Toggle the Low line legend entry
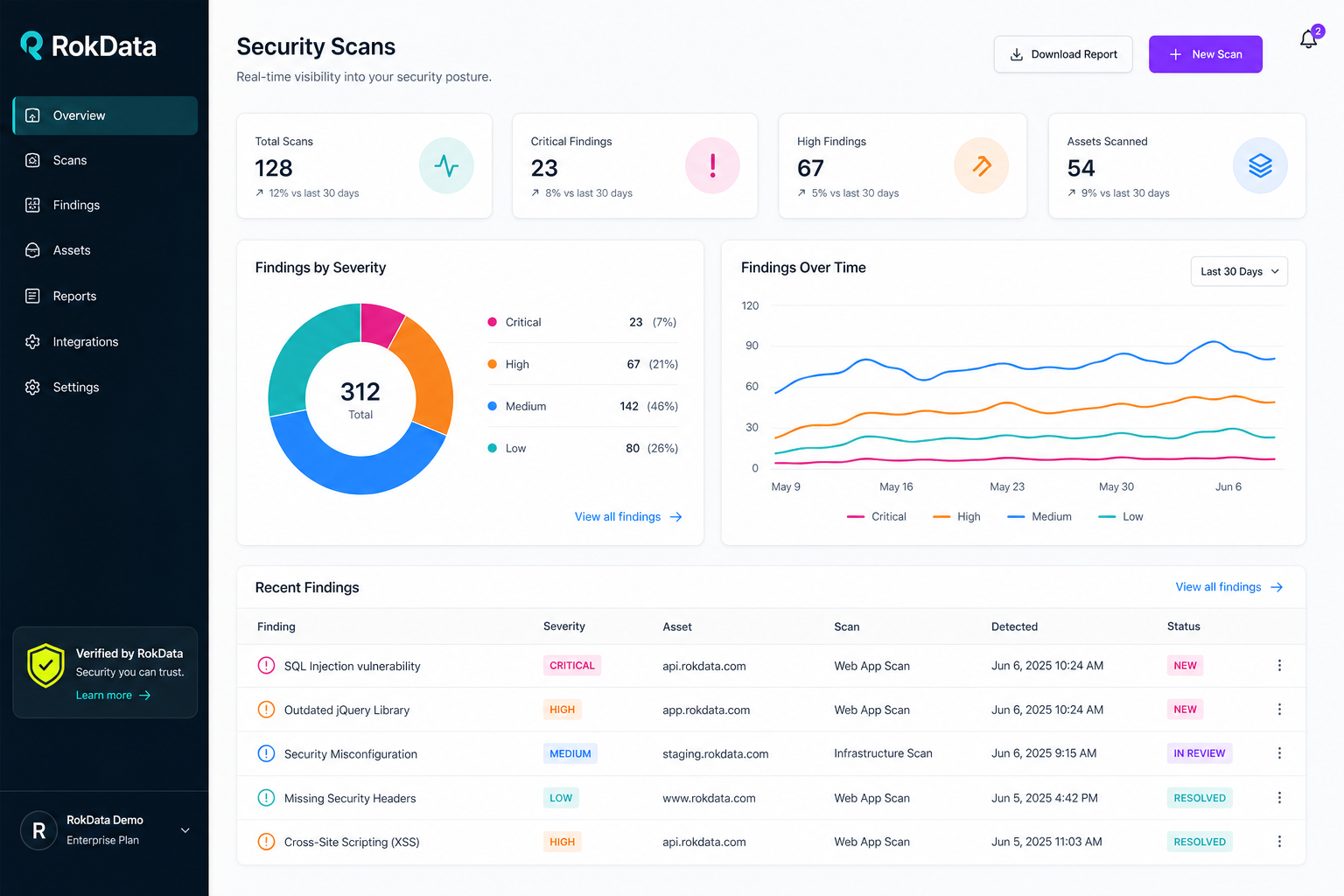Image resolution: width=1344 pixels, height=896 pixels. (1121, 517)
